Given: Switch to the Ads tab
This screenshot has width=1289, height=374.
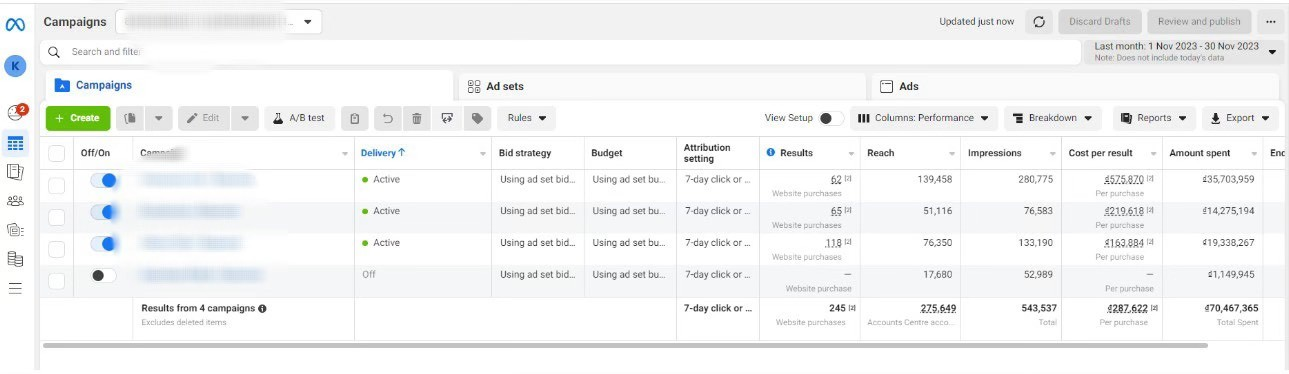Looking at the screenshot, I should (x=1075, y=86).
